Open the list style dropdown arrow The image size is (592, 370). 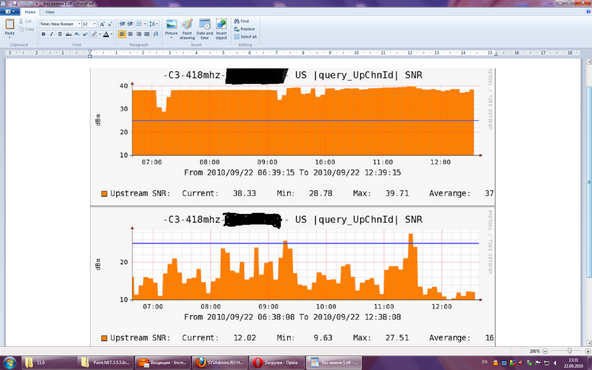click(x=145, y=24)
